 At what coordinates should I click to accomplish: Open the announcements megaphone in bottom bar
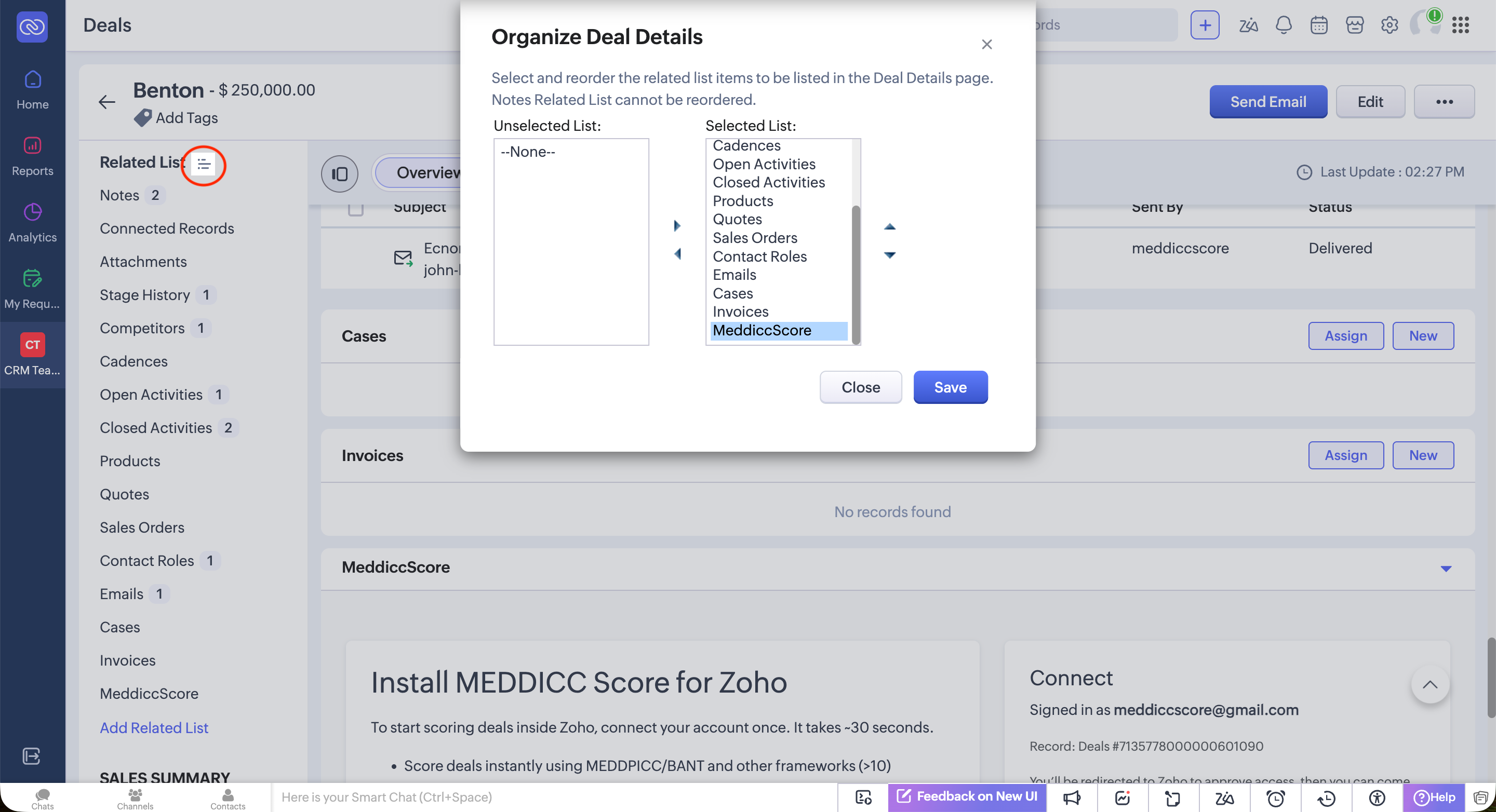[1072, 797]
